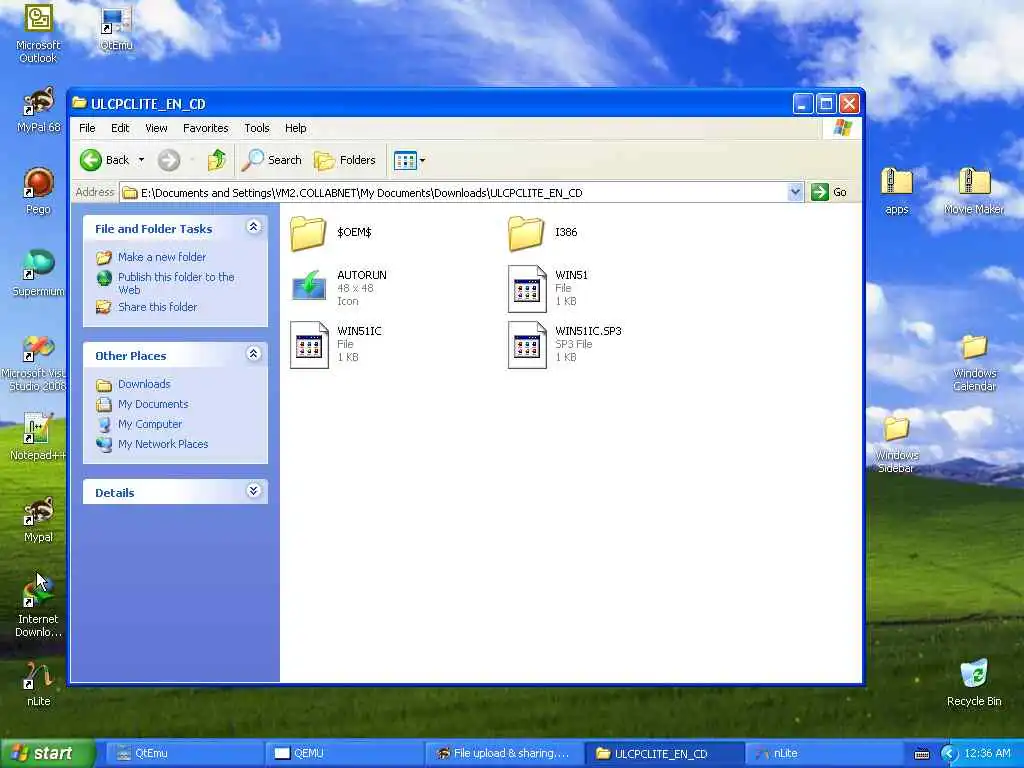
Task: Switch to QtEmu taskbar button
Action: [183, 754]
